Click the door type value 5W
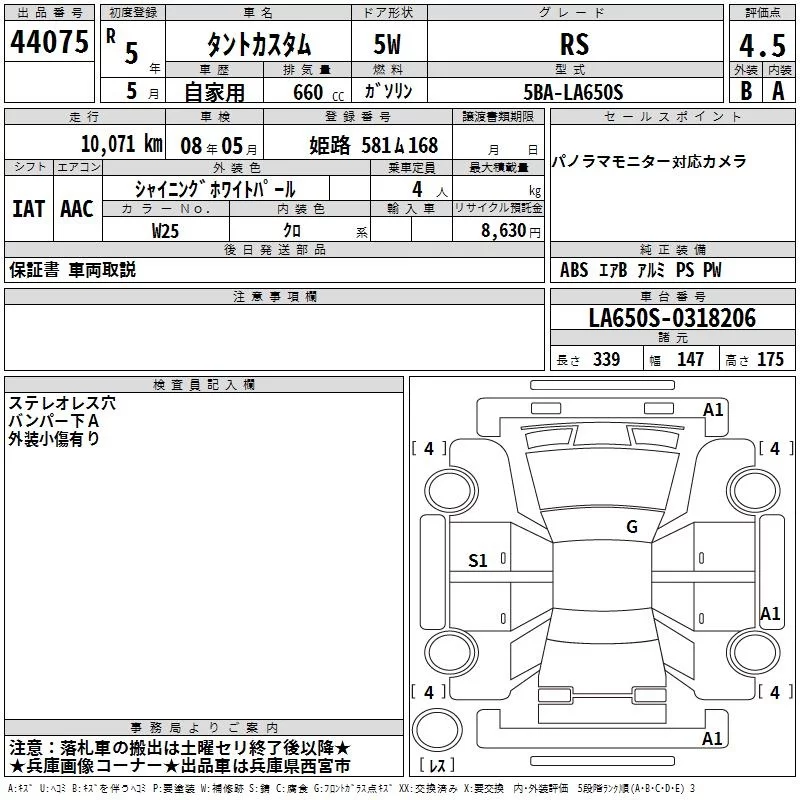Image resolution: width=800 pixels, height=800 pixels. point(387,44)
